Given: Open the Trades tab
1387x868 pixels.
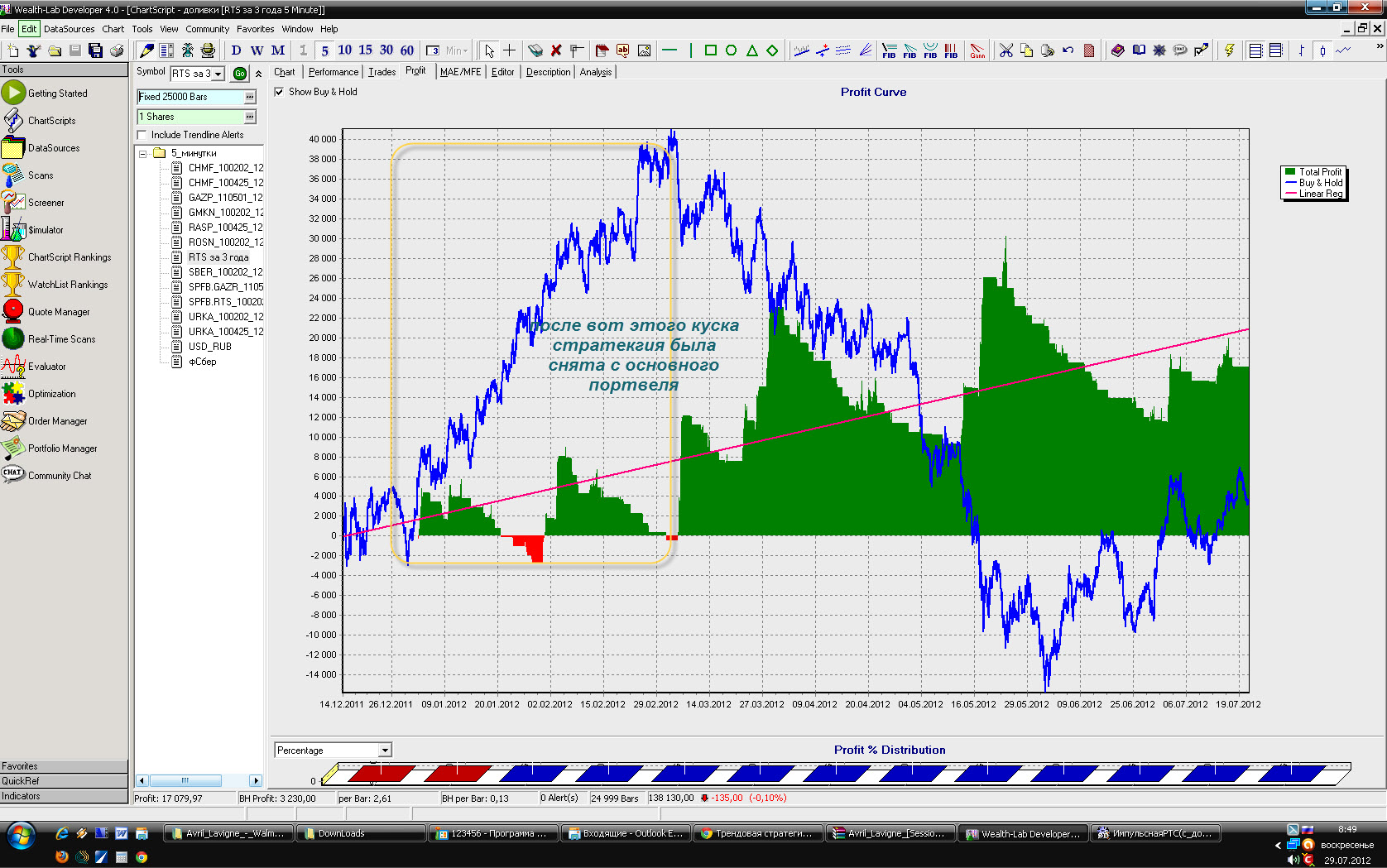Looking at the screenshot, I should coord(382,72).
